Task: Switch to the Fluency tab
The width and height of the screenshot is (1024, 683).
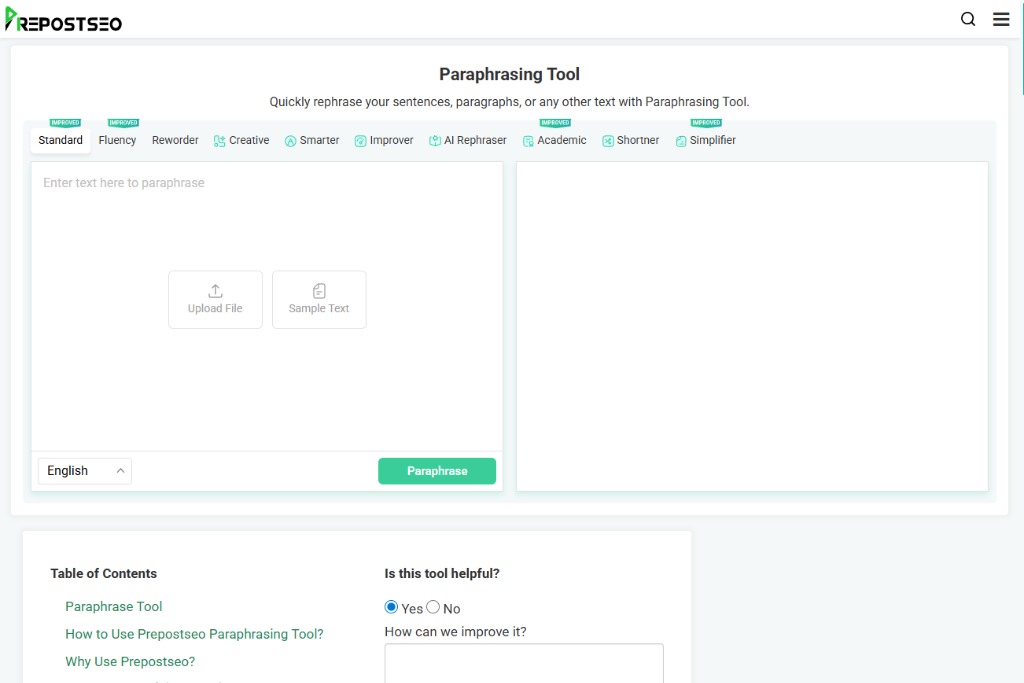Action: (x=117, y=140)
